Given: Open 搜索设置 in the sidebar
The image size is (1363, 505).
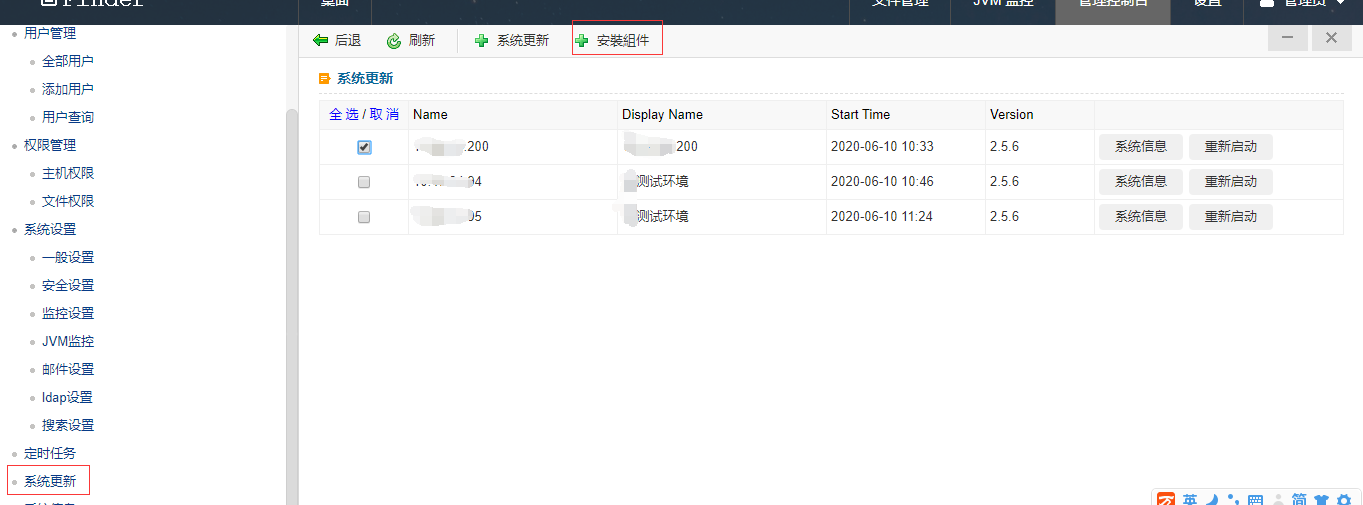Looking at the screenshot, I should pos(68,425).
